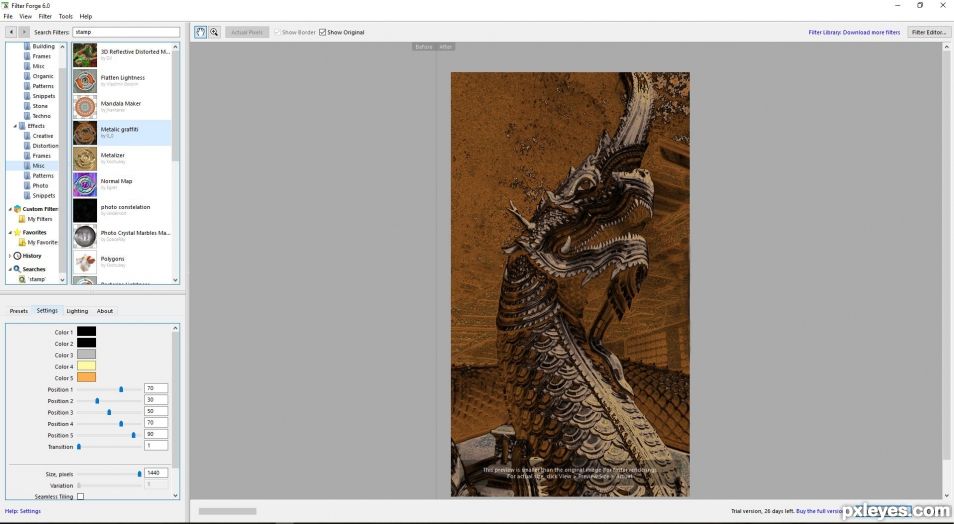Click the History clock icon
The width and height of the screenshot is (954, 524).
17,256
